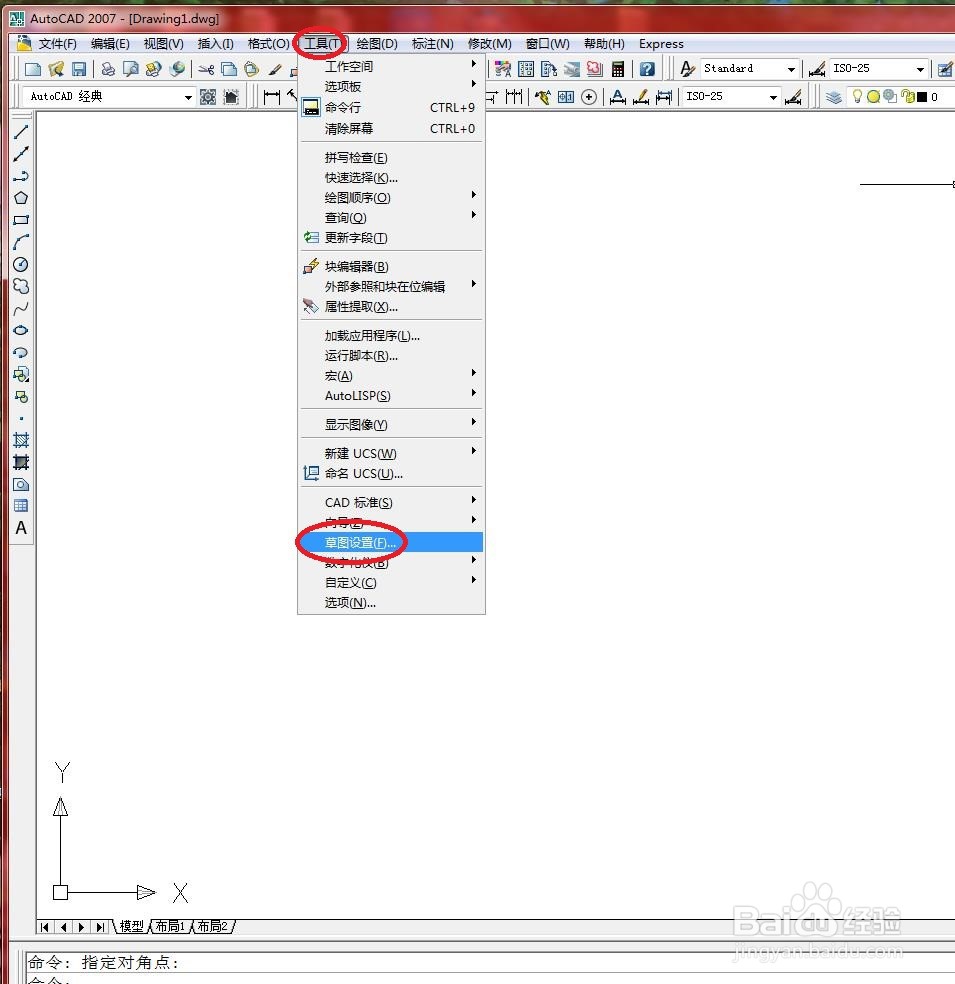
Task: Click the layer color black swatch
Action: [x=922, y=97]
